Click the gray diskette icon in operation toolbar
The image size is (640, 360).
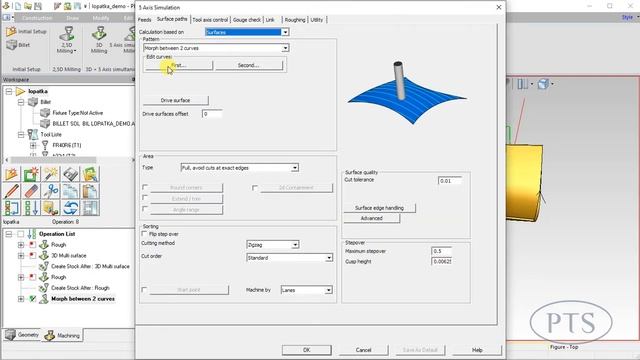coord(70,174)
